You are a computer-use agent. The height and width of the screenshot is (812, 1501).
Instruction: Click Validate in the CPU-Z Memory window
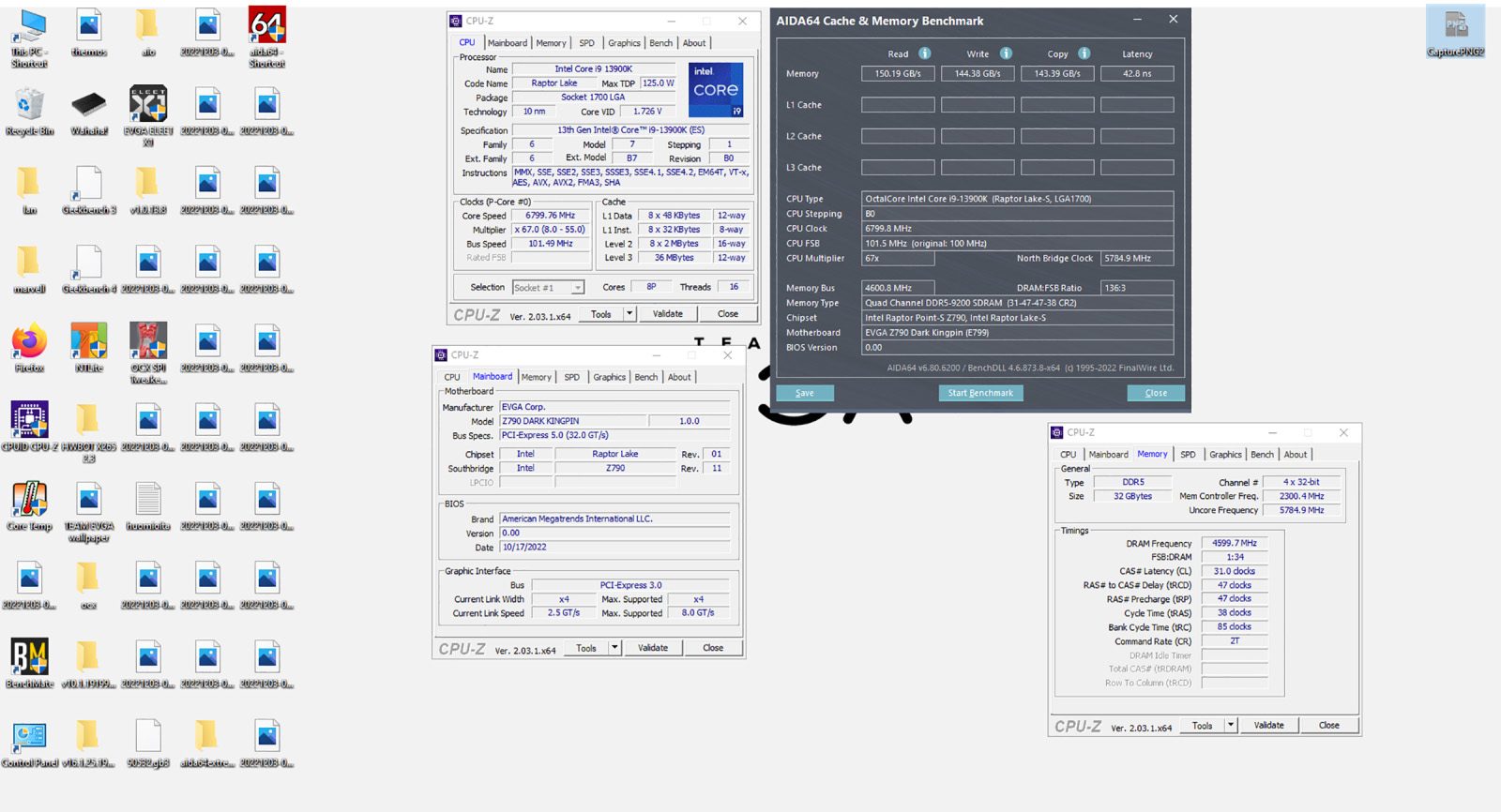tap(1269, 726)
